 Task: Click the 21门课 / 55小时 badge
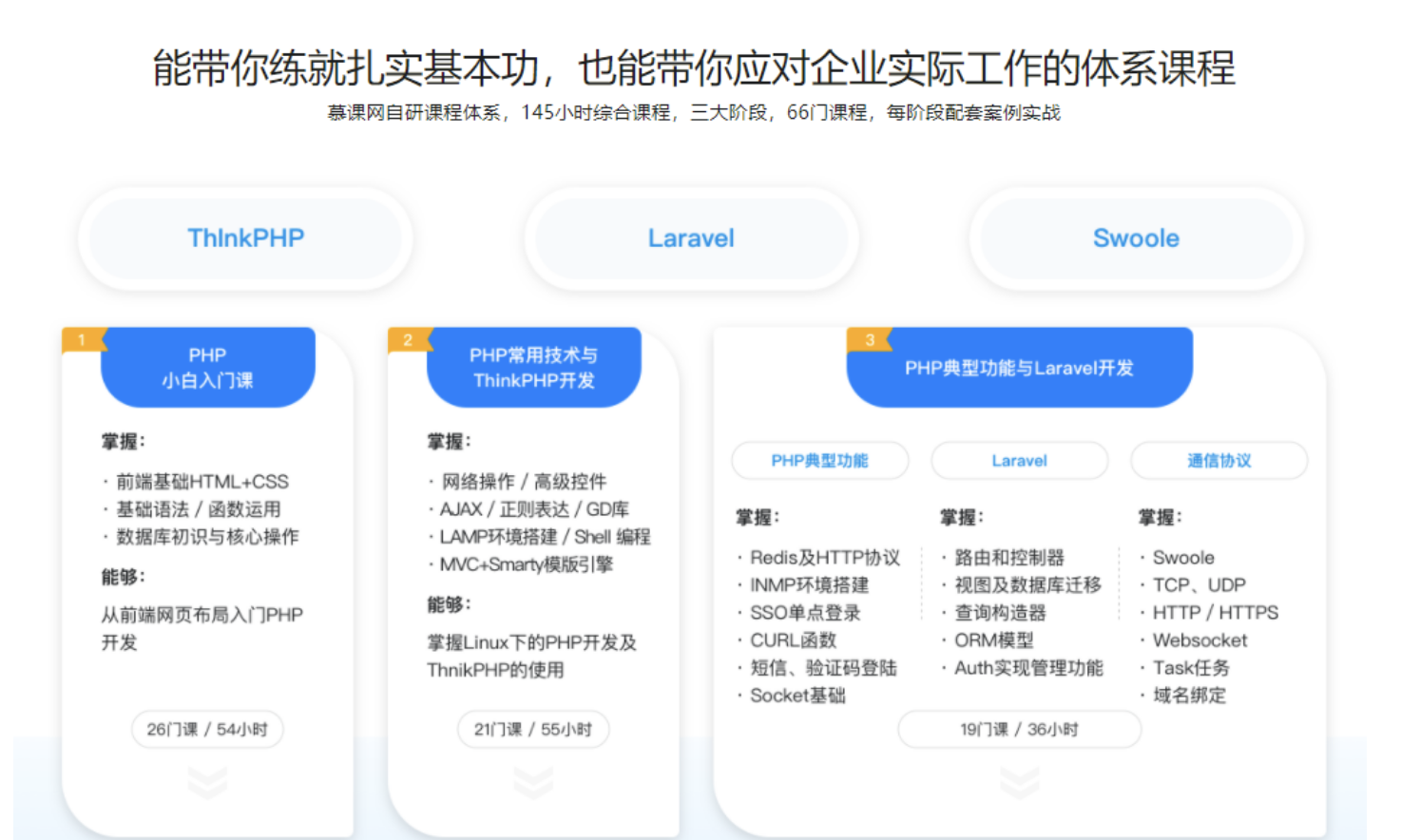[x=533, y=730]
